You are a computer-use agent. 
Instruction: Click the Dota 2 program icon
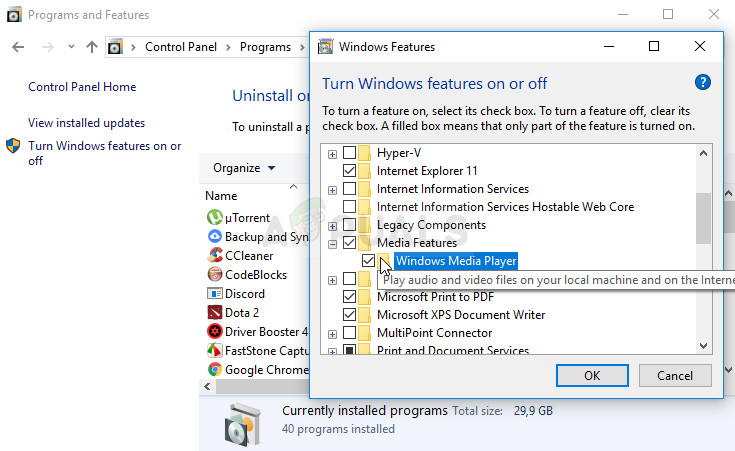[x=214, y=312]
